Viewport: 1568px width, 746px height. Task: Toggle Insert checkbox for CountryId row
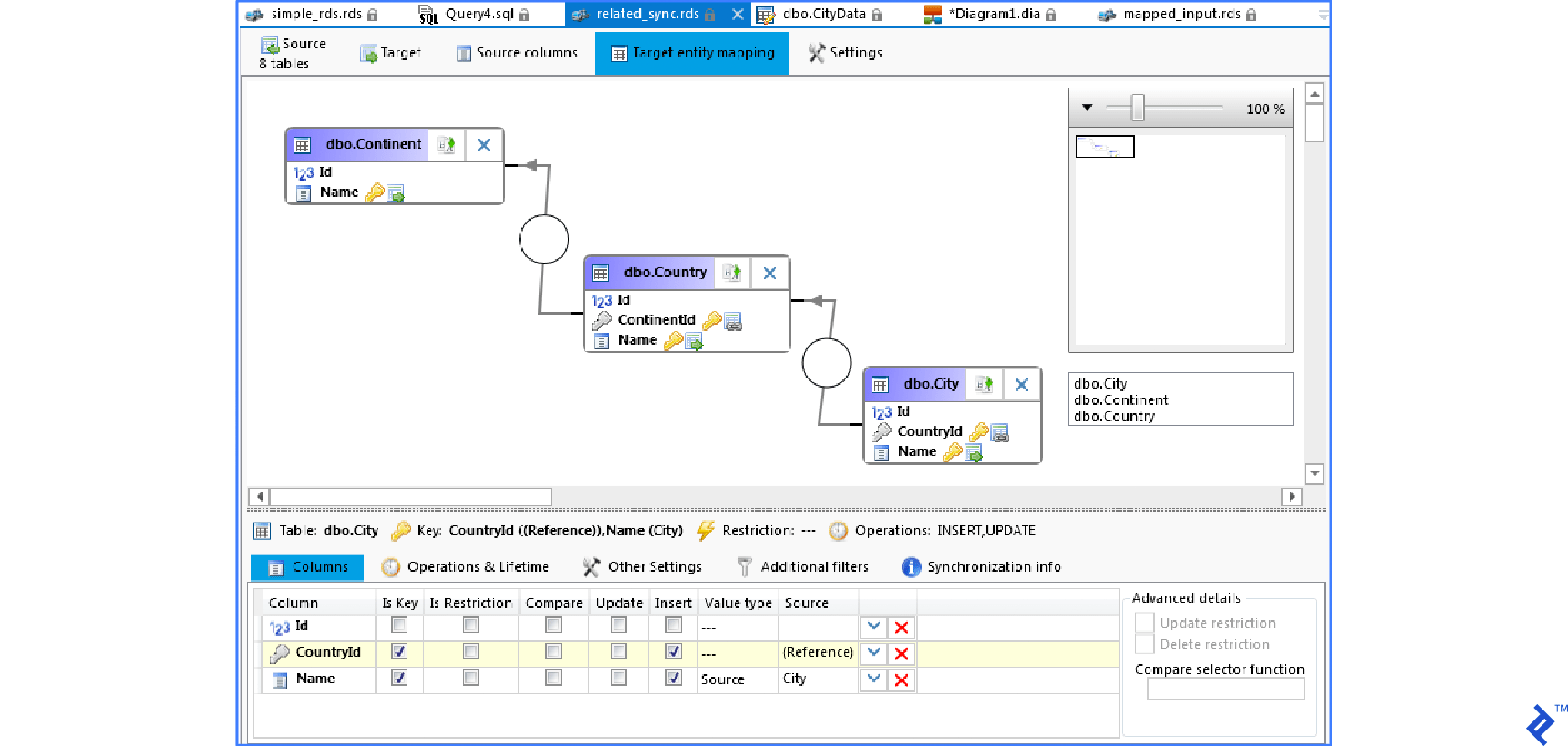(674, 651)
